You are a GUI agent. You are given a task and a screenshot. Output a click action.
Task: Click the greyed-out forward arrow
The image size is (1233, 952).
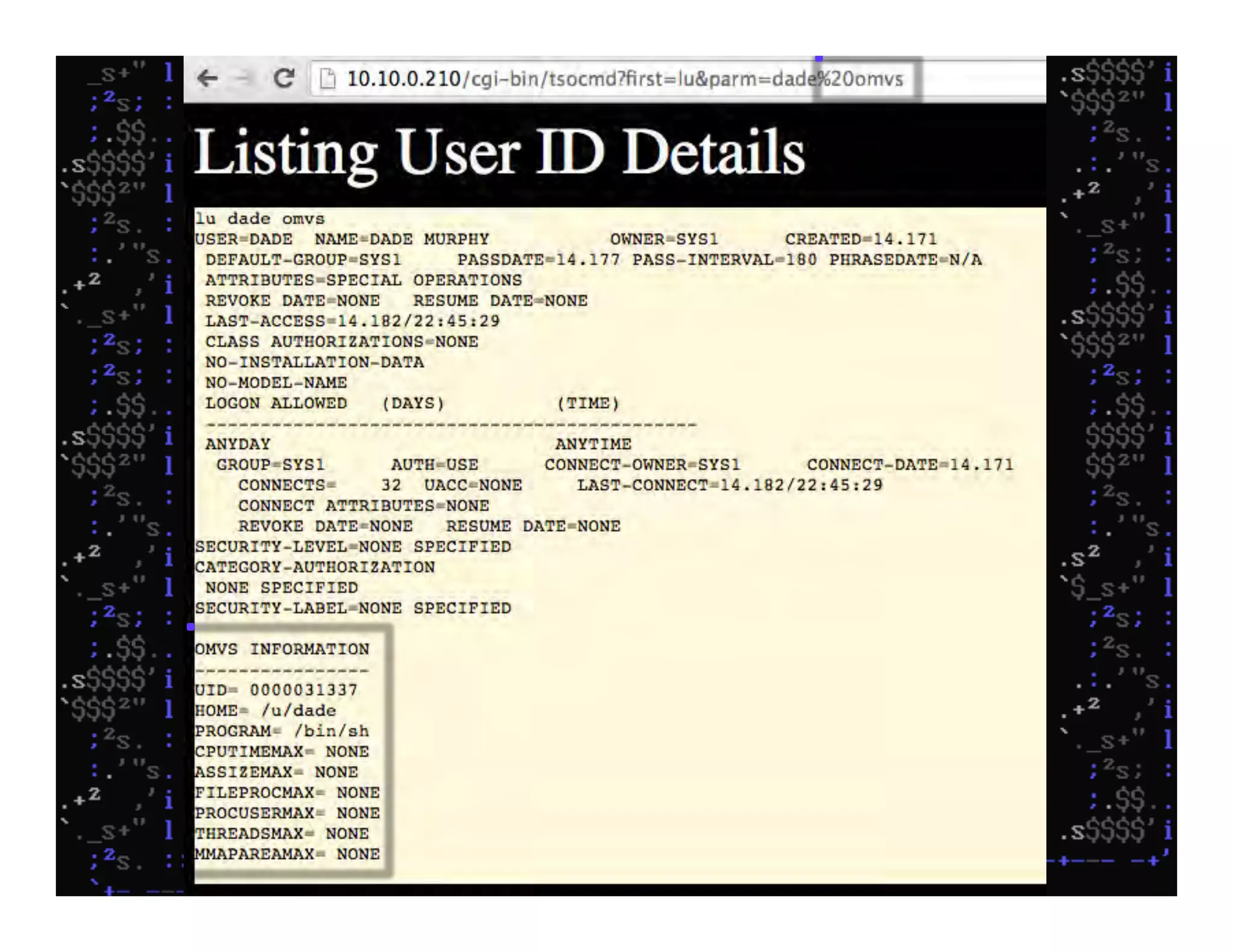tap(243, 78)
